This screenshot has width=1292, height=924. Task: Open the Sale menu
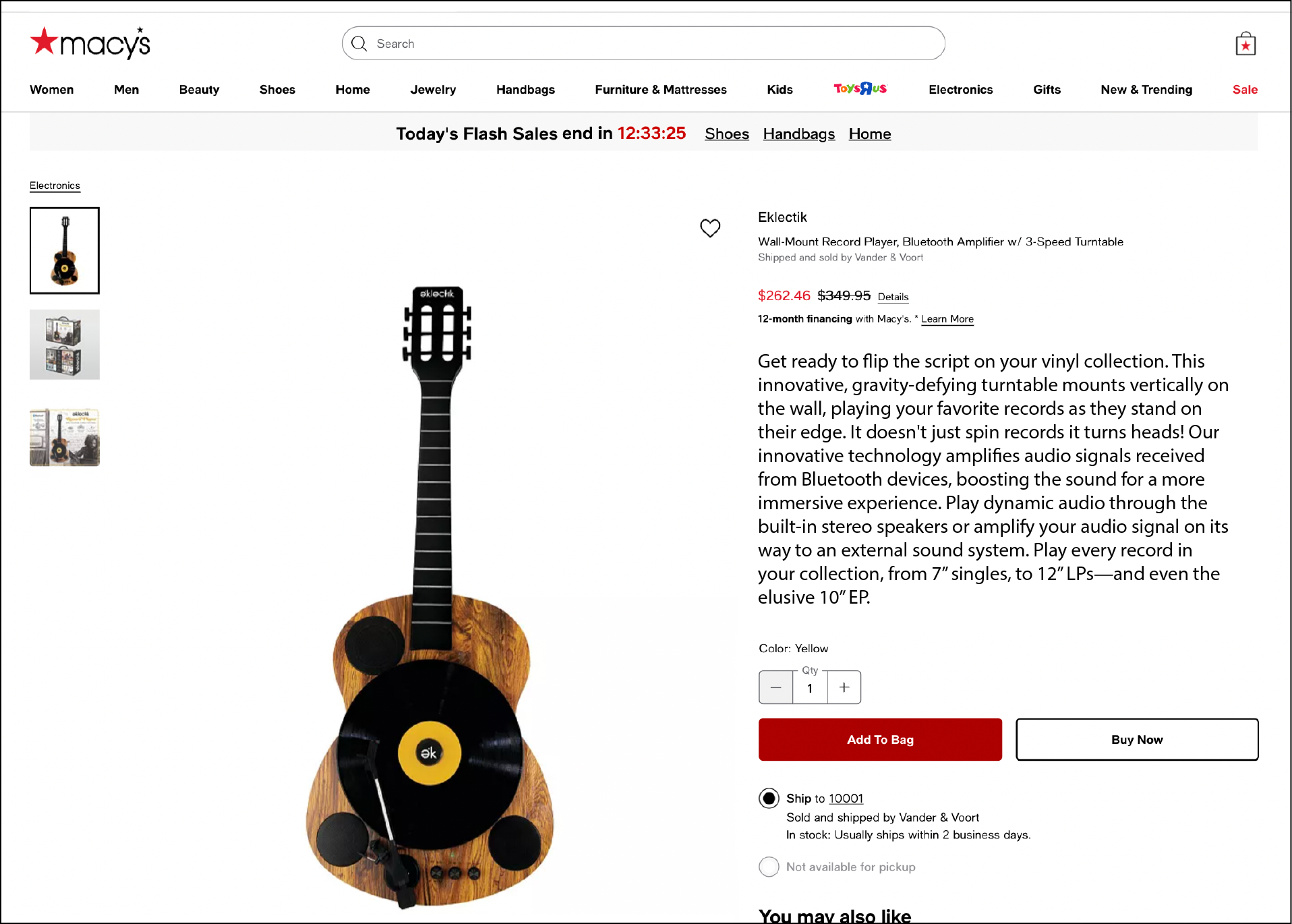[x=1244, y=89]
